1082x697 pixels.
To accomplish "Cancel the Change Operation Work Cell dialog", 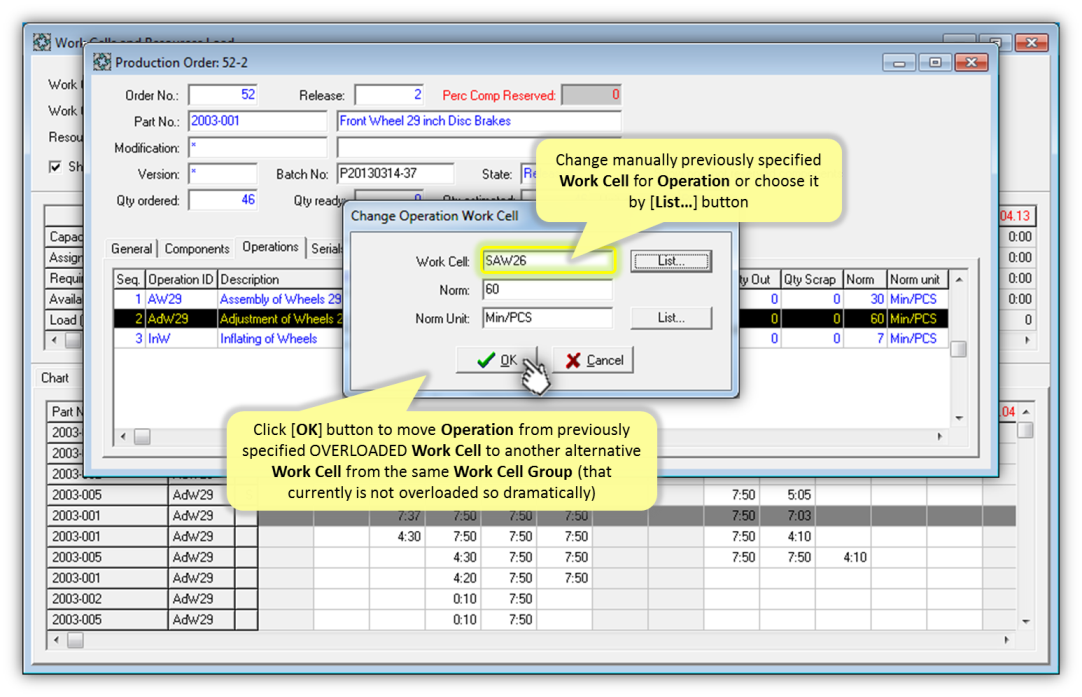I will coord(593,360).
